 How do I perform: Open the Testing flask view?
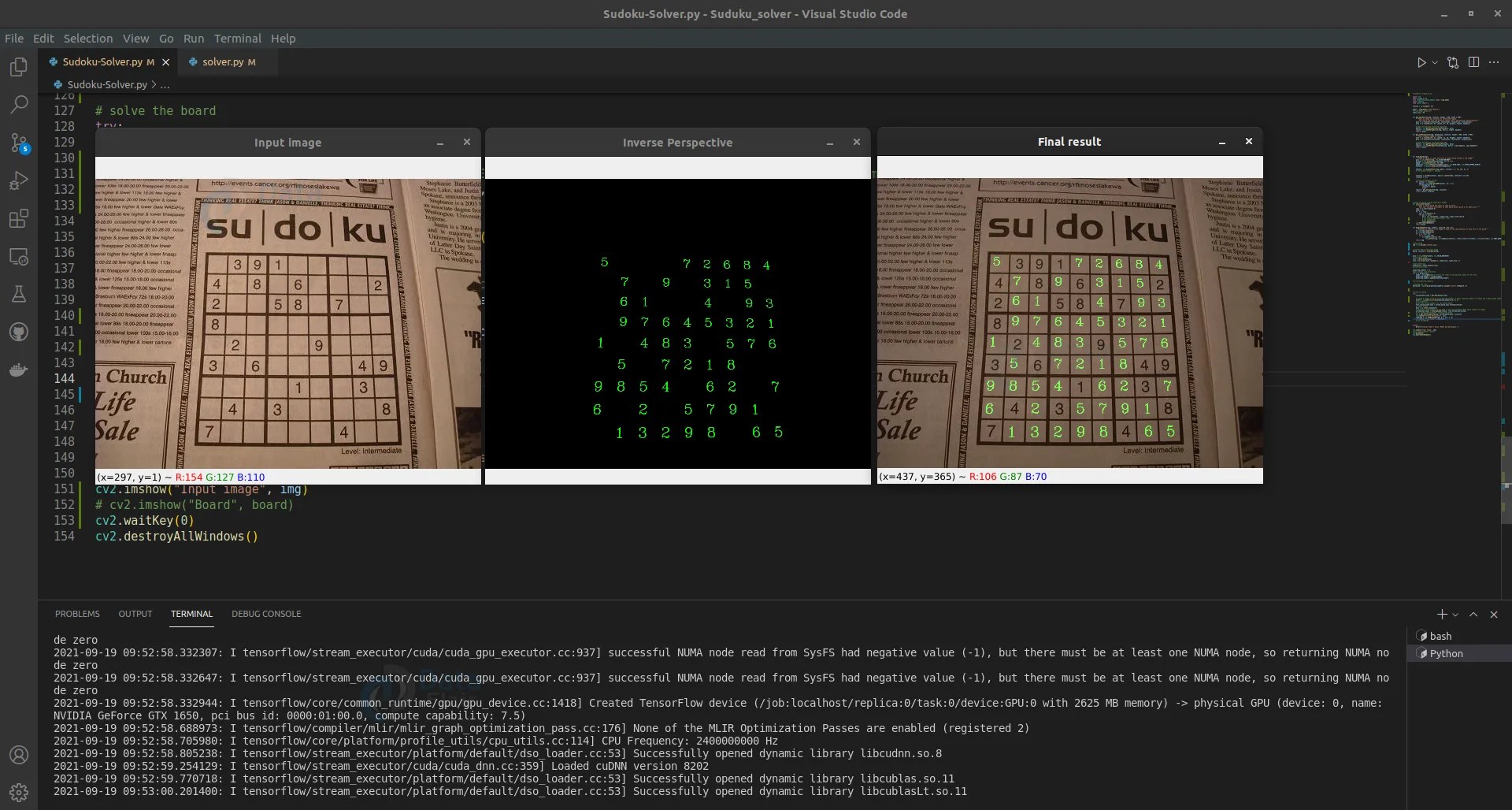click(x=19, y=294)
